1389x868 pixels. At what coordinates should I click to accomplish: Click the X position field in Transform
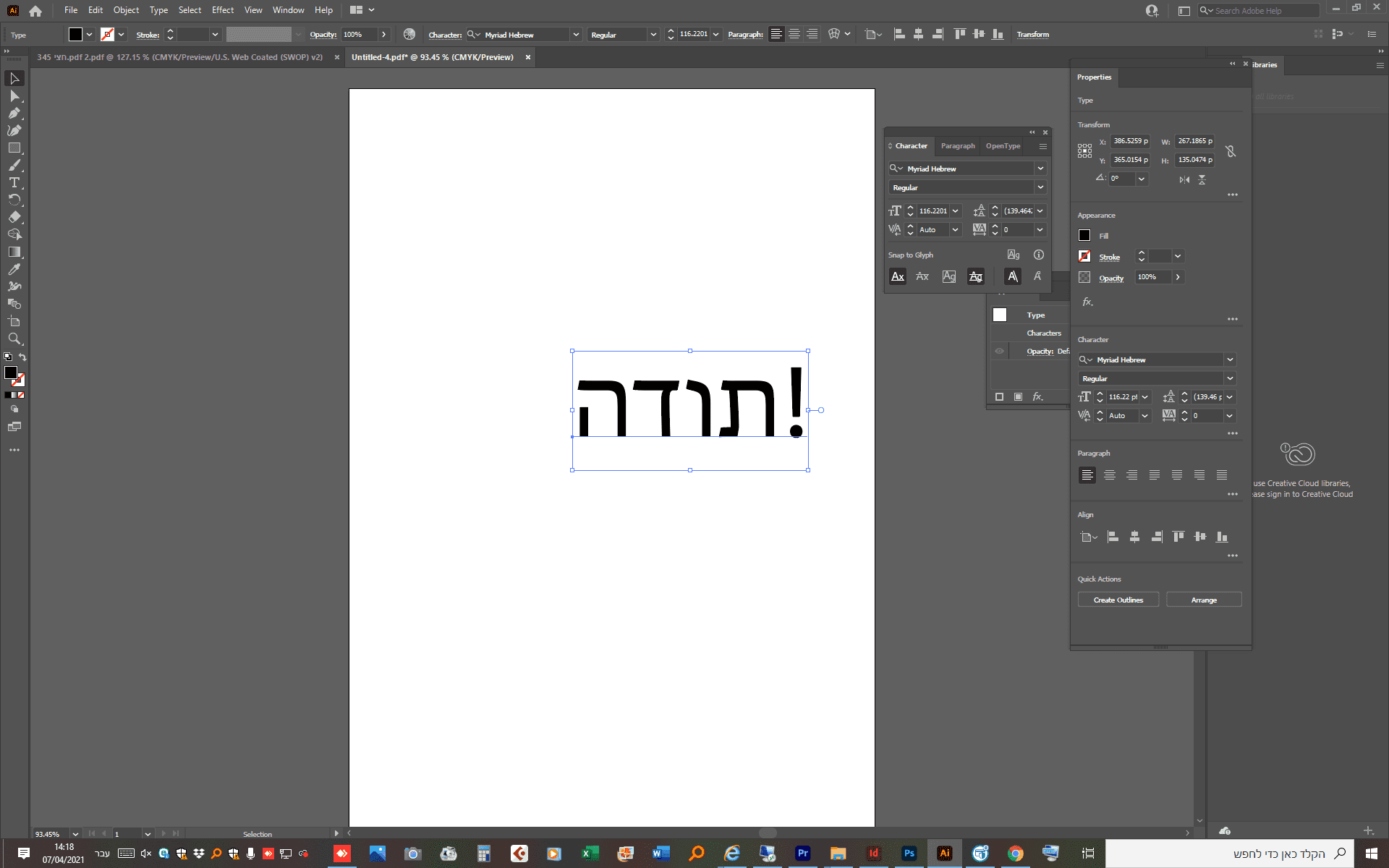click(1130, 141)
